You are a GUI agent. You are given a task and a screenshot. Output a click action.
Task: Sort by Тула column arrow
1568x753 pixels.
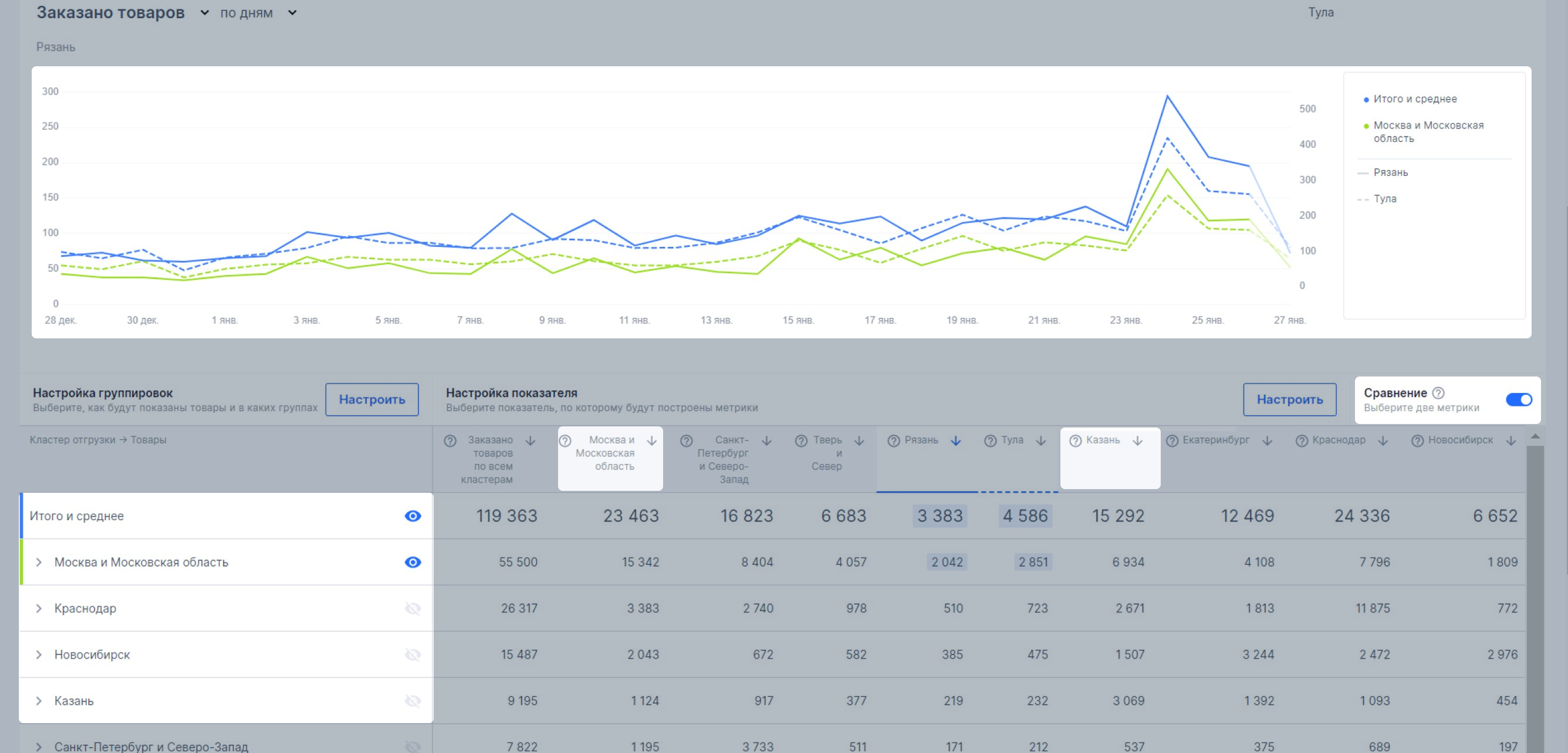coord(1041,440)
